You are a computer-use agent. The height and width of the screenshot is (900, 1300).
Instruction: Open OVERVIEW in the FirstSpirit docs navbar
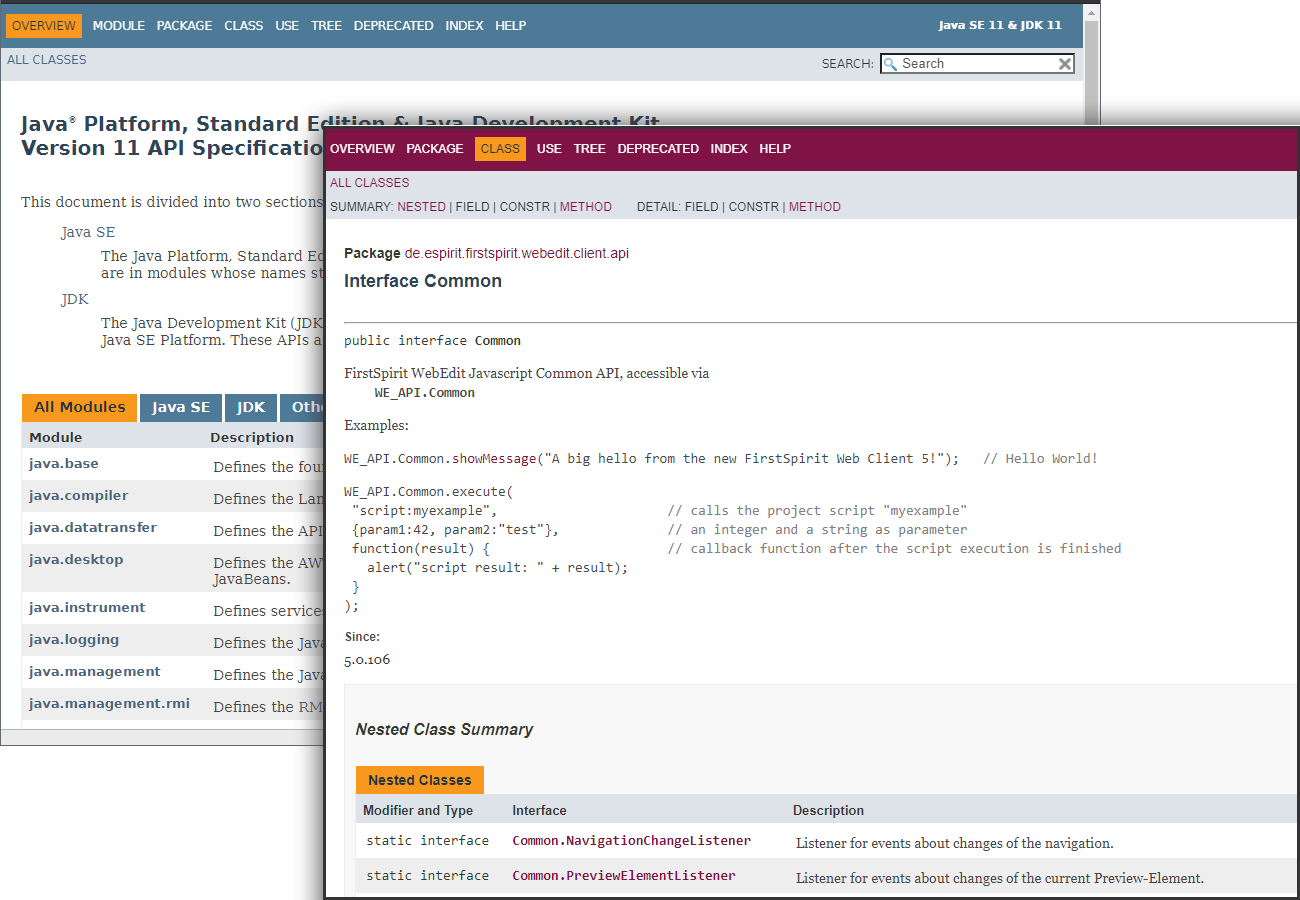(362, 149)
